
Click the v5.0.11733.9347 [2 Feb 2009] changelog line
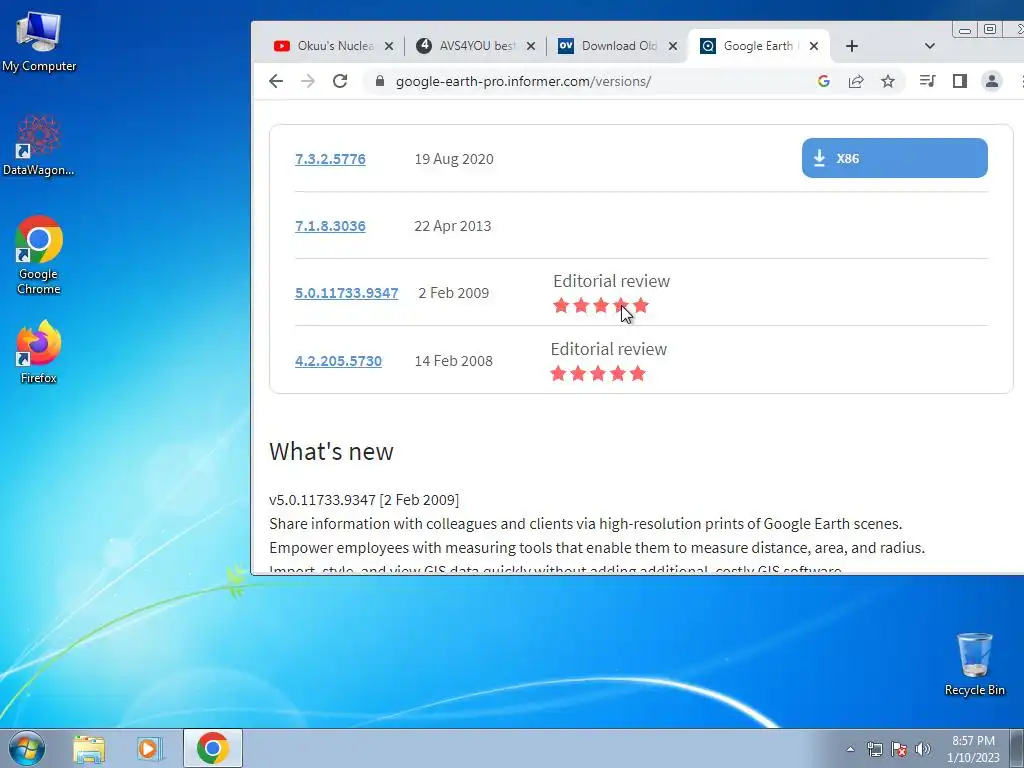pos(364,500)
